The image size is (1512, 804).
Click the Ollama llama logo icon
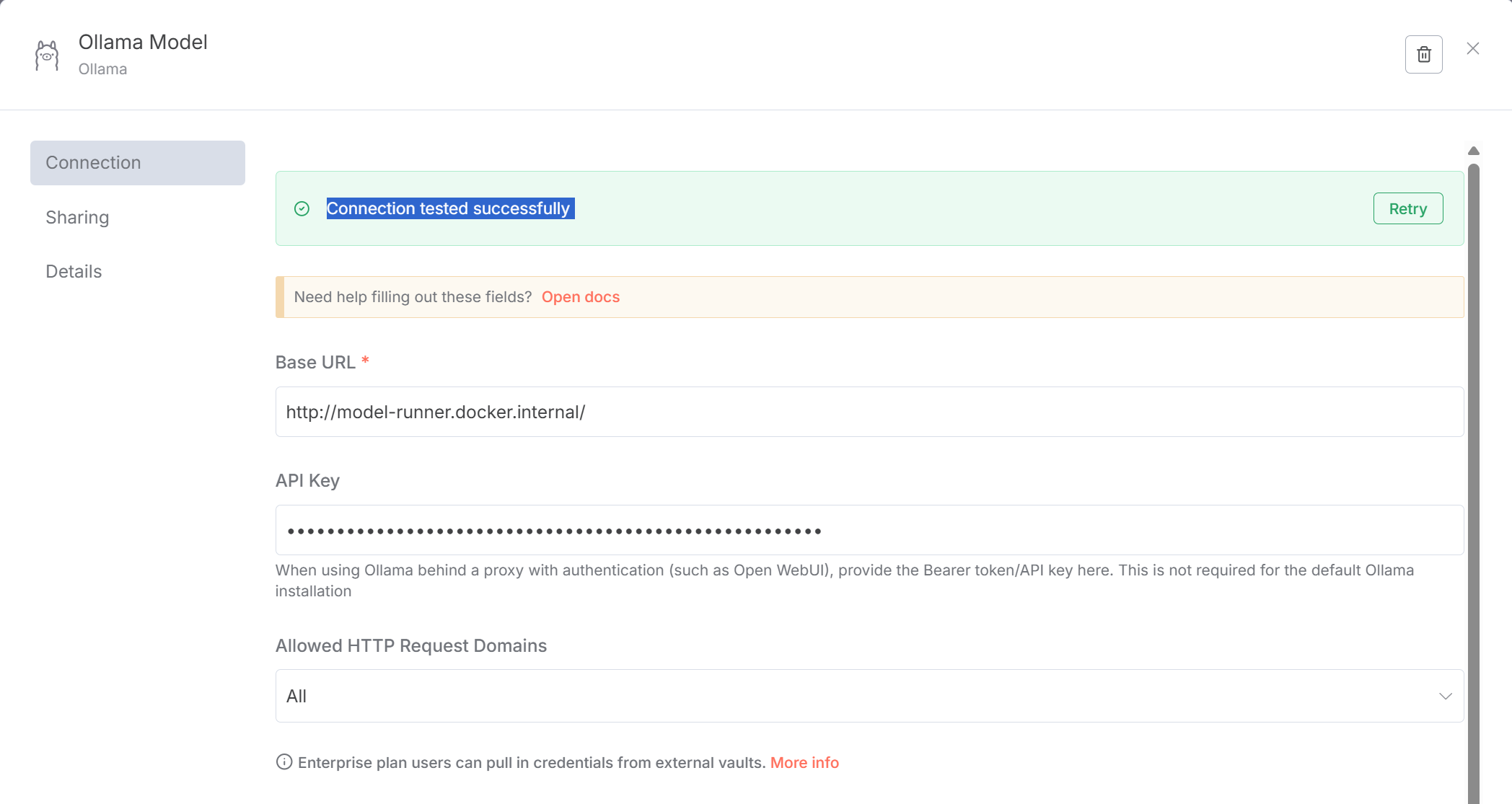tap(47, 56)
